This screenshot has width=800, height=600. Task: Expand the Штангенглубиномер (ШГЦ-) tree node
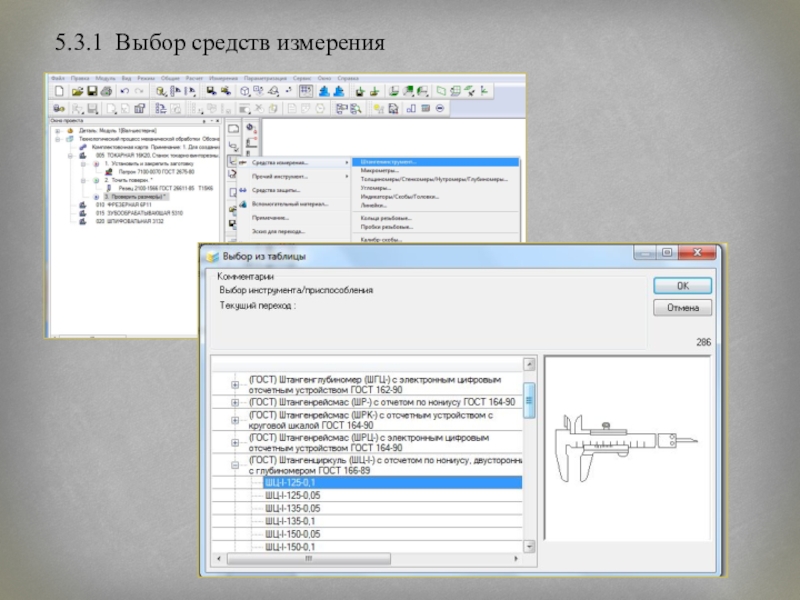point(236,385)
